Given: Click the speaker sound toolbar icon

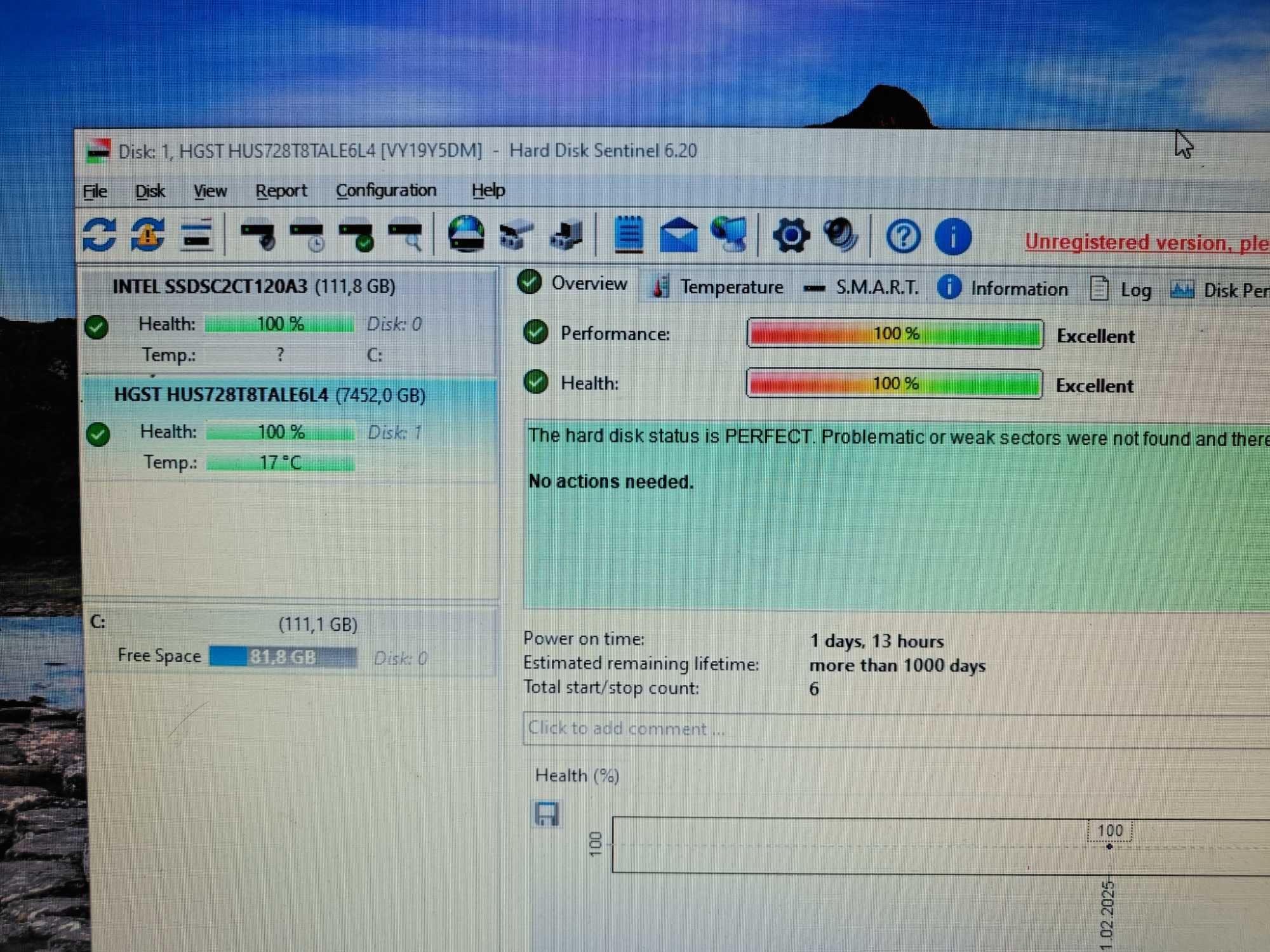Looking at the screenshot, I should [x=841, y=235].
